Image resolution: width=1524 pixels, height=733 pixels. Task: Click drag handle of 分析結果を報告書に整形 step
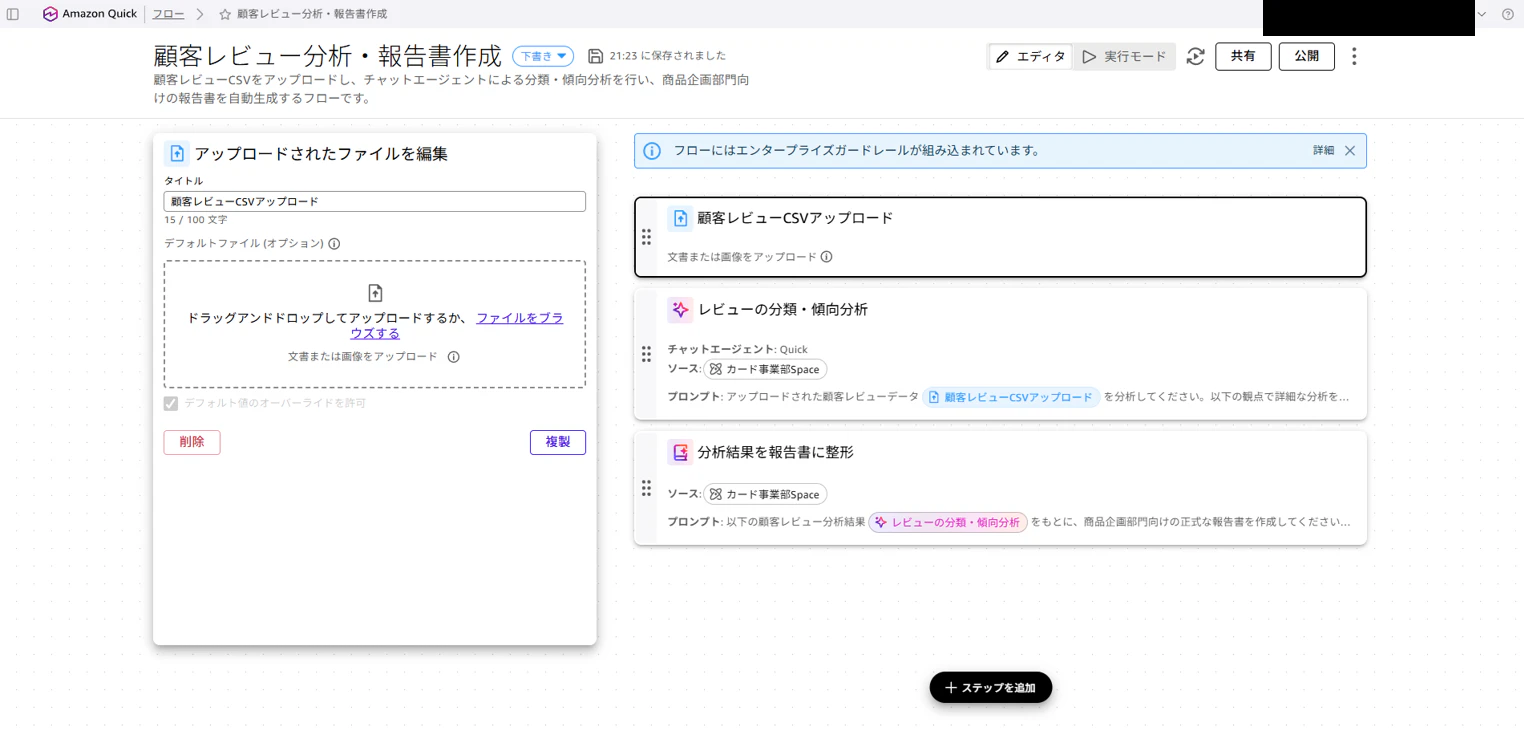pyautogui.click(x=646, y=488)
